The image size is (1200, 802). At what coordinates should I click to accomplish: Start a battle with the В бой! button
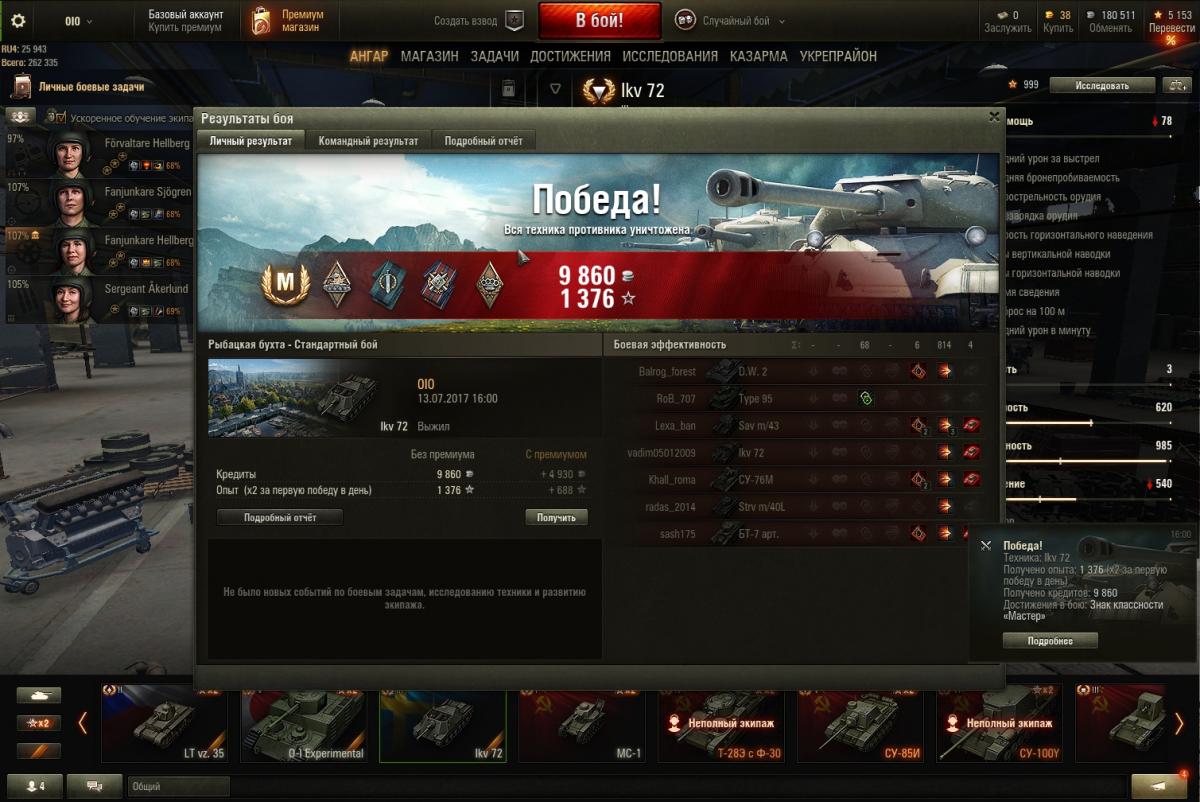click(599, 20)
